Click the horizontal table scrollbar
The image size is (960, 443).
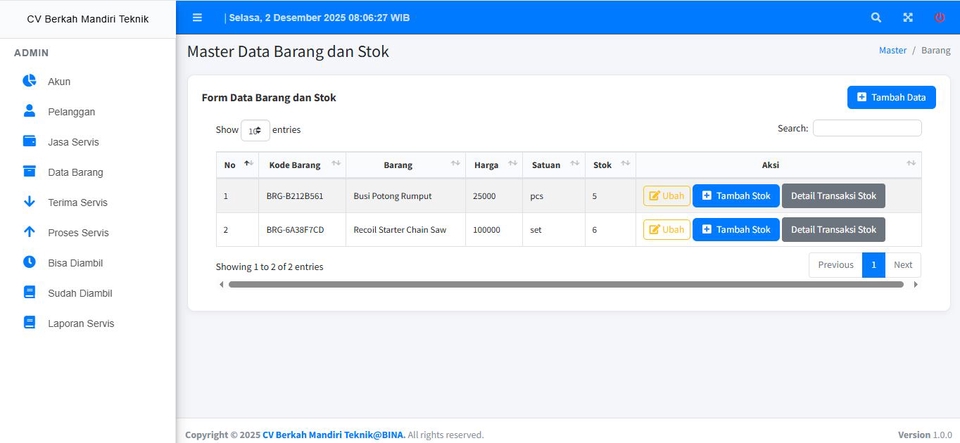(565, 284)
